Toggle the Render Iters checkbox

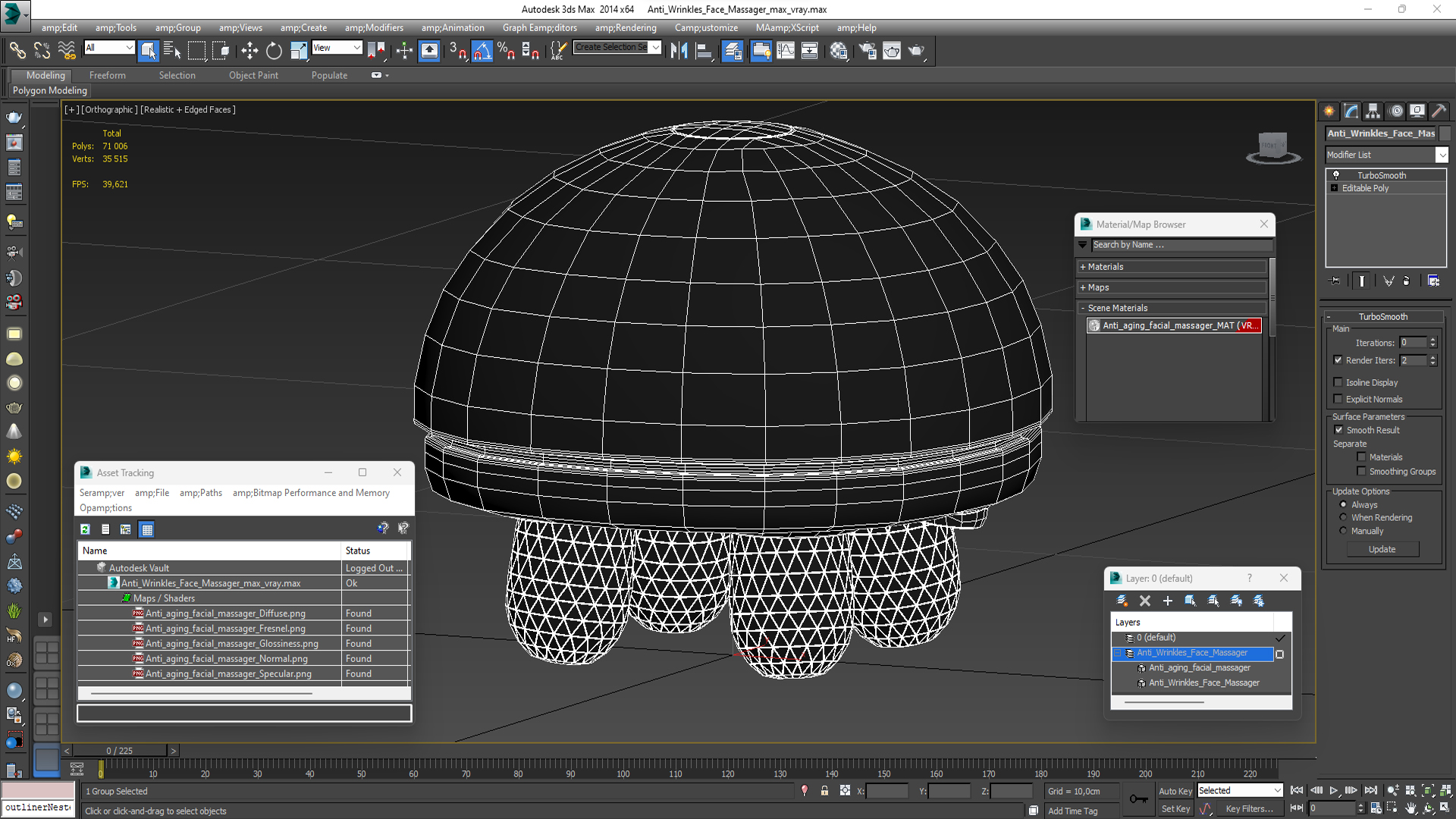[x=1338, y=360]
